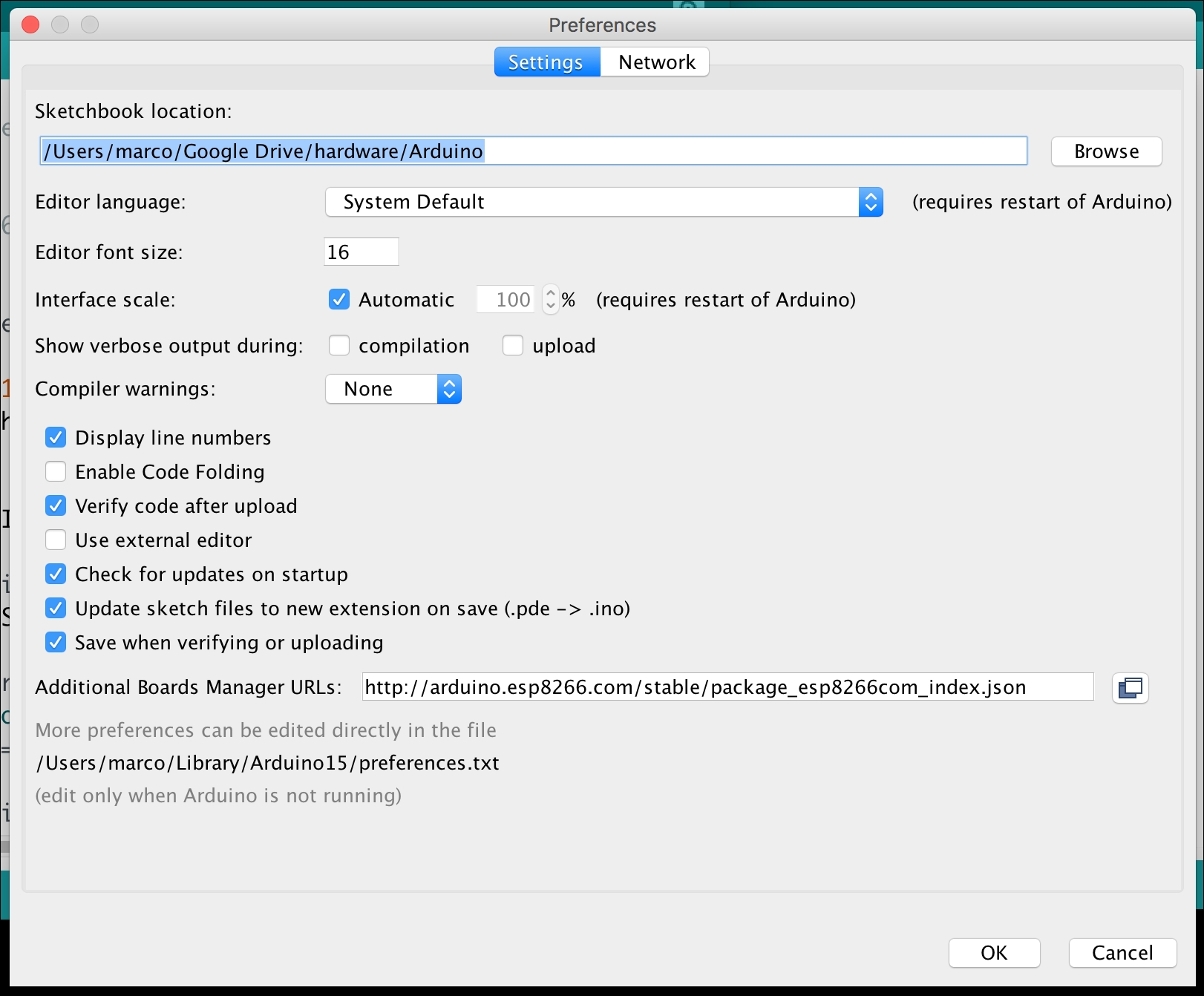The height and width of the screenshot is (996, 1204).
Task: Click 'More preferences can be edited directly' text
Action: click(266, 730)
